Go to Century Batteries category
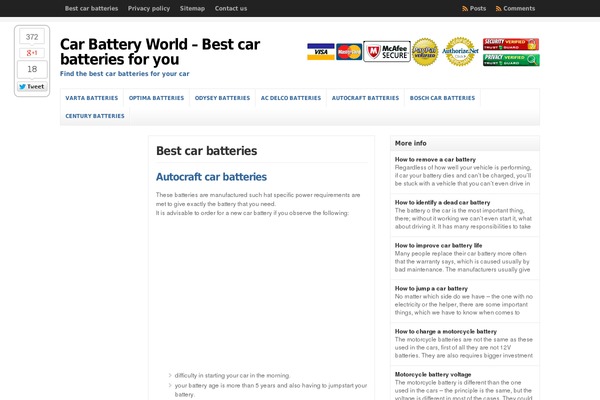The image size is (600, 400). tap(95, 116)
